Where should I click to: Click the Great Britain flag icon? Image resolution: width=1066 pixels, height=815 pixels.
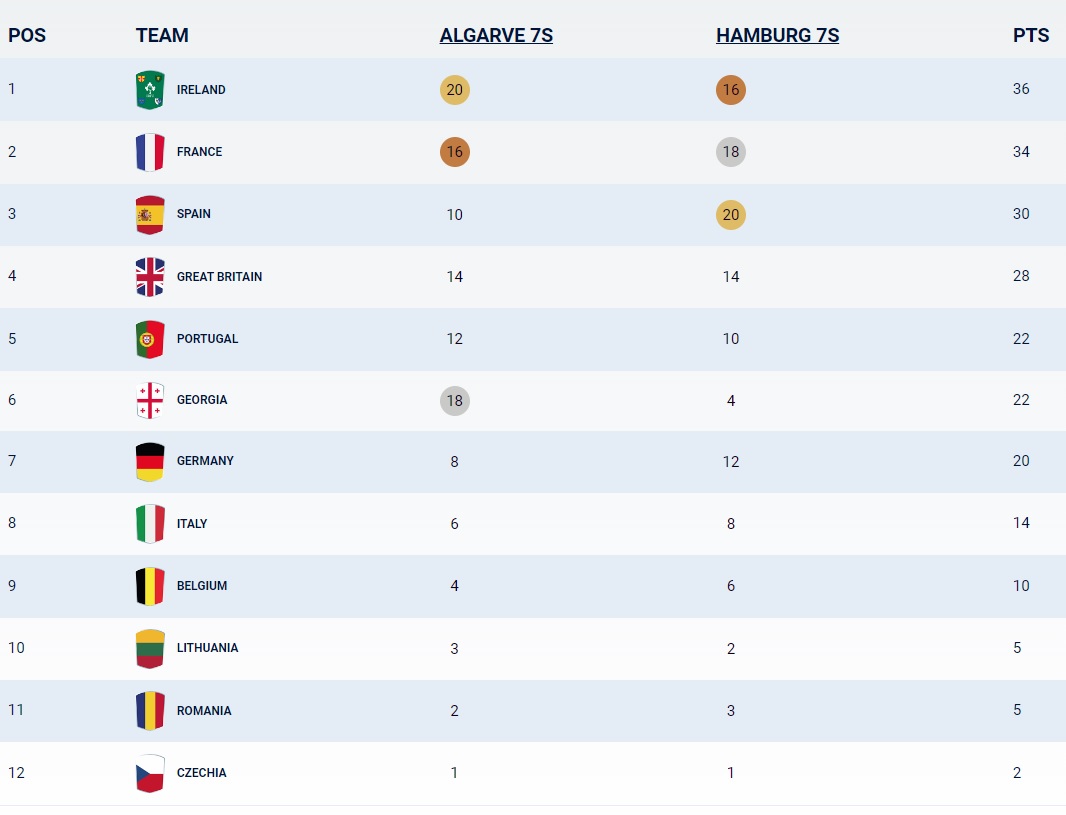coord(150,277)
